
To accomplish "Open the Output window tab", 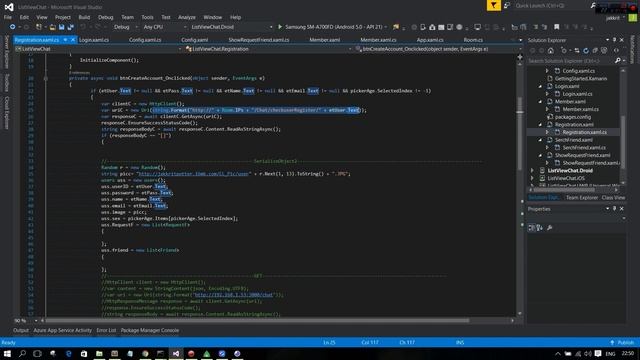I will tap(21, 330).
